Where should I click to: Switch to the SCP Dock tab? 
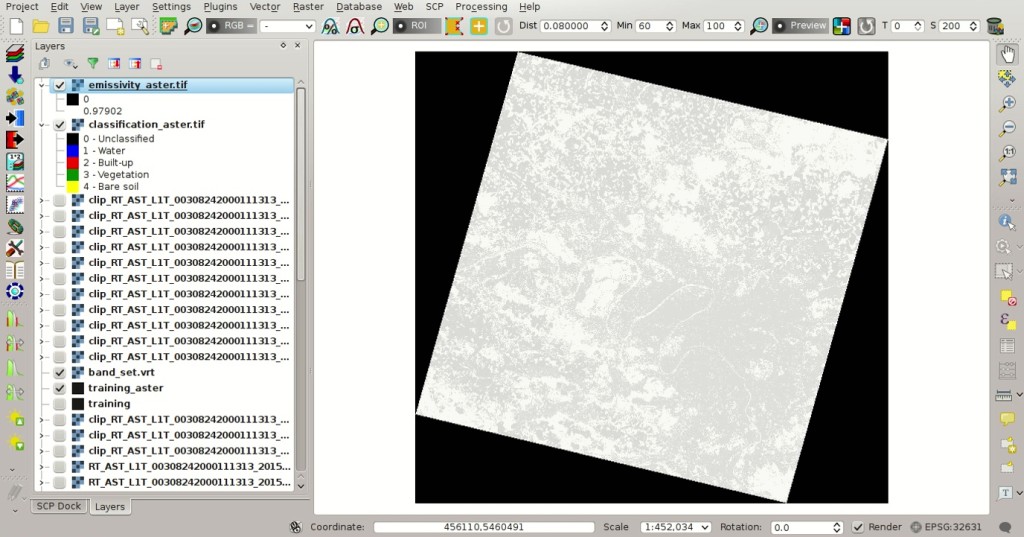click(59, 506)
